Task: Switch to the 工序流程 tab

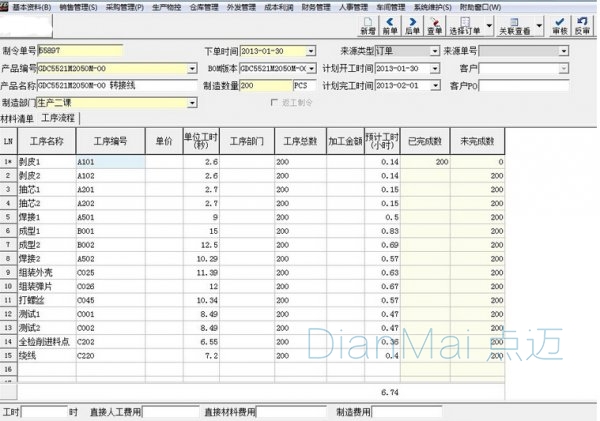Action: pyautogui.click(x=58, y=118)
